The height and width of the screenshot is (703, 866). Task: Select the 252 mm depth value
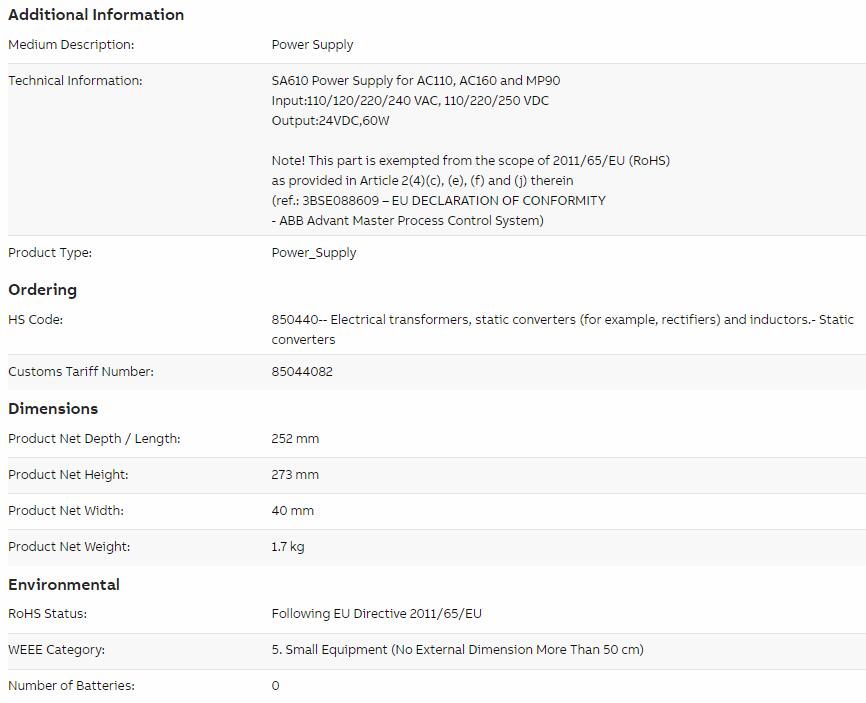click(x=295, y=438)
